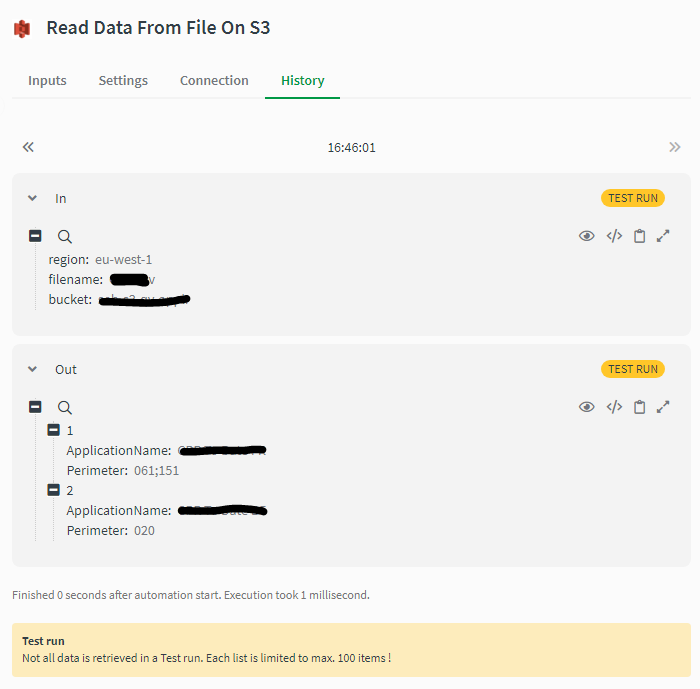
Task: Copy Out data to clipboard
Action: pyautogui.click(x=639, y=407)
